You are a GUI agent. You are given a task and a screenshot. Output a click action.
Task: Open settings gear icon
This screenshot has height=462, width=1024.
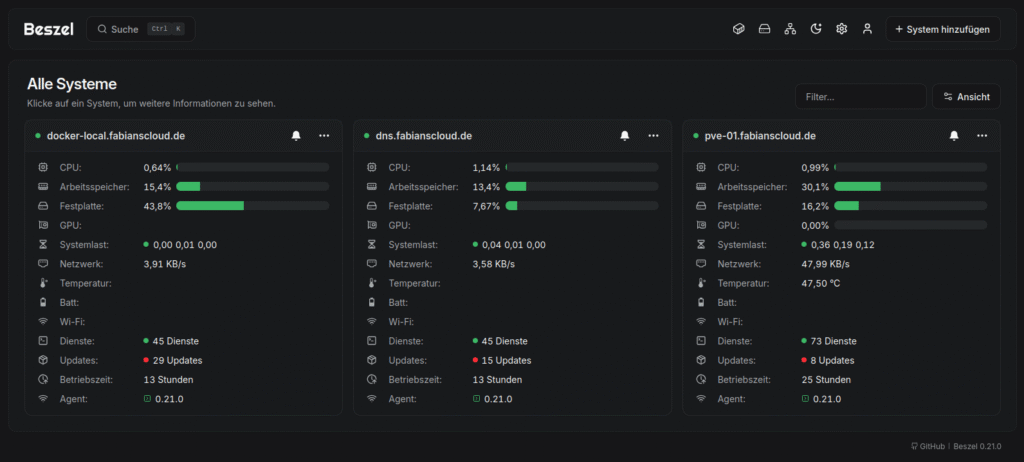[841, 29]
